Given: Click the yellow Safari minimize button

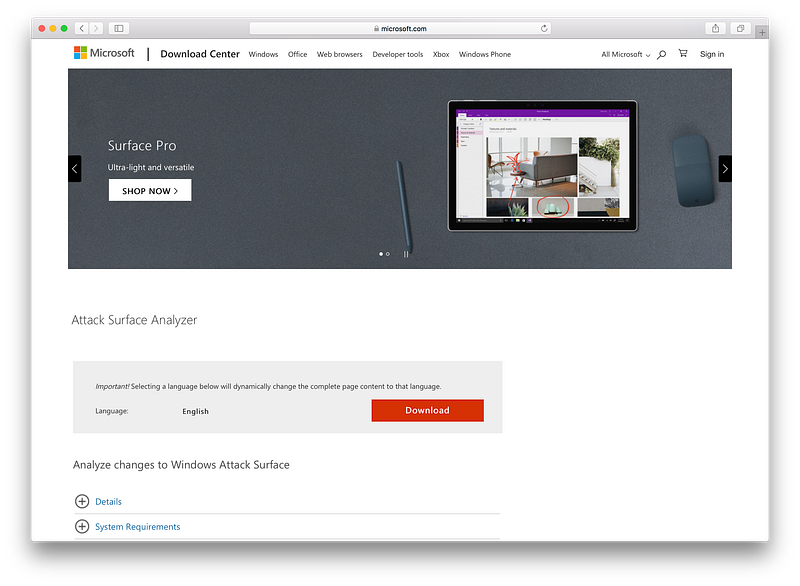Looking at the screenshot, I should click(53, 28).
